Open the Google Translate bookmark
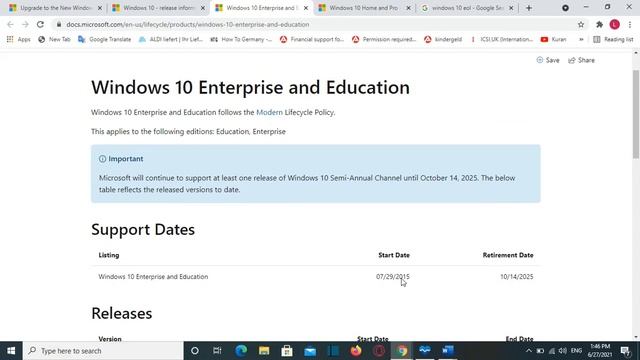The height and width of the screenshot is (360, 640). tap(105, 39)
